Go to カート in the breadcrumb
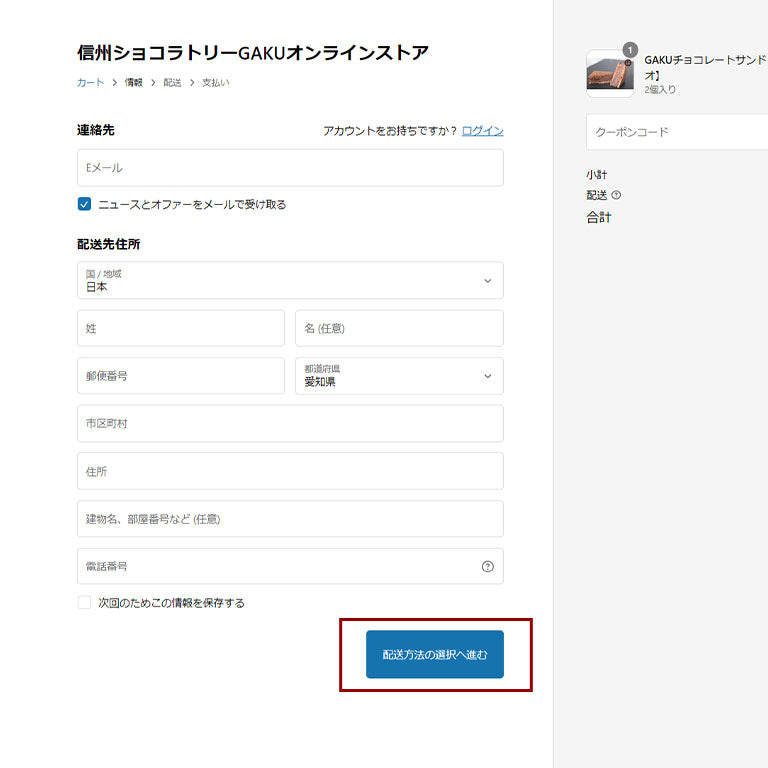 point(90,82)
